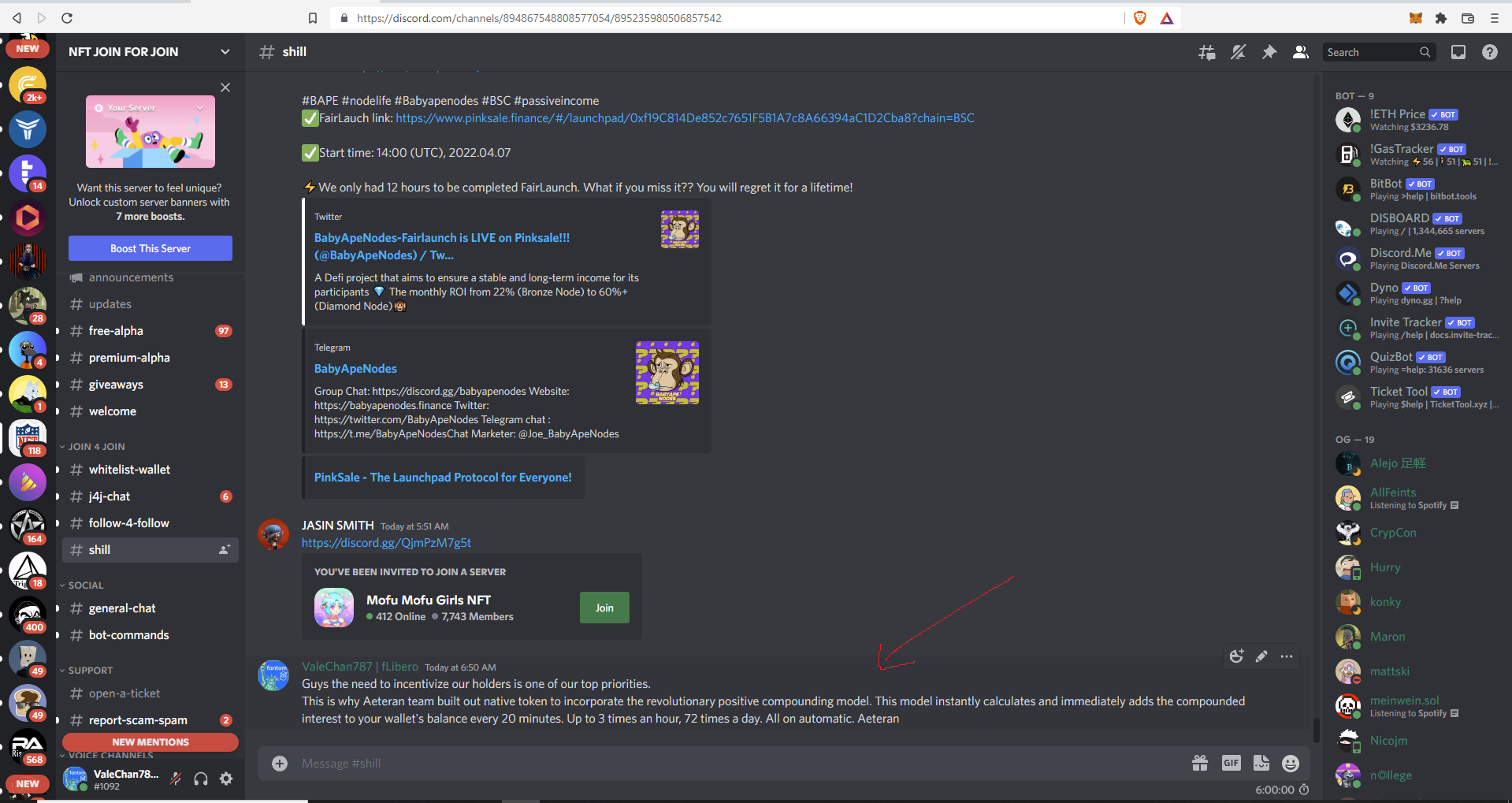1512x803 pixels.
Task: Click the browser back button
Action: coord(17,17)
